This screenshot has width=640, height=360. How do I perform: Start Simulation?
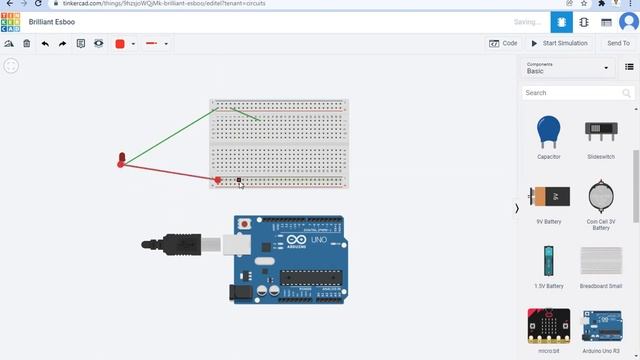pyautogui.click(x=559, y=43)
